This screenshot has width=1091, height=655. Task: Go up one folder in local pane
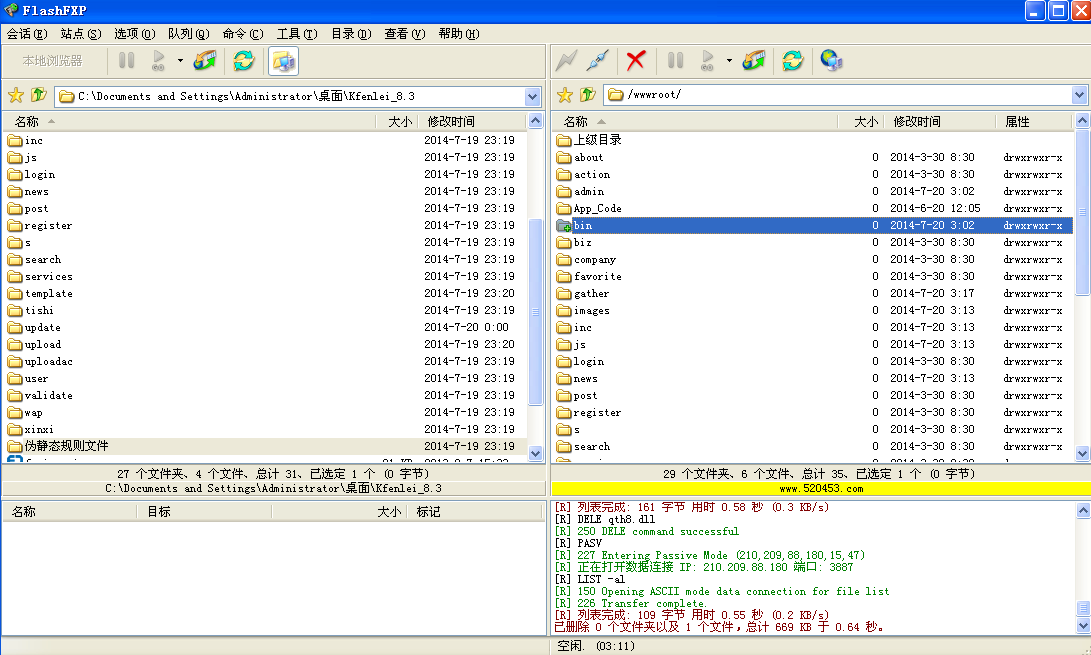(x=38, y=95)
